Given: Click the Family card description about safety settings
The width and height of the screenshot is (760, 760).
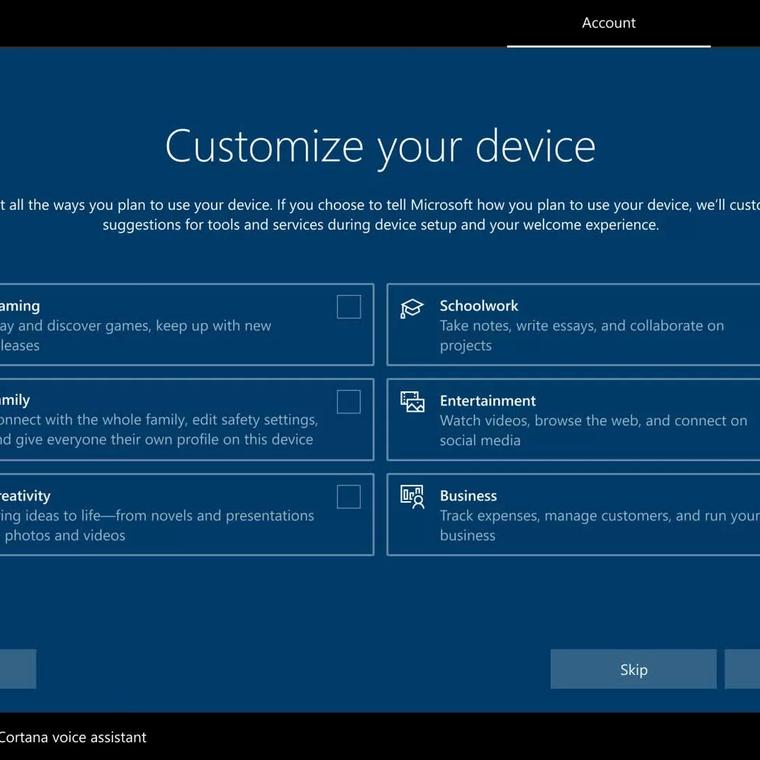Looking at the screenshot, I should pyautogui.click(x=157, y=430).
